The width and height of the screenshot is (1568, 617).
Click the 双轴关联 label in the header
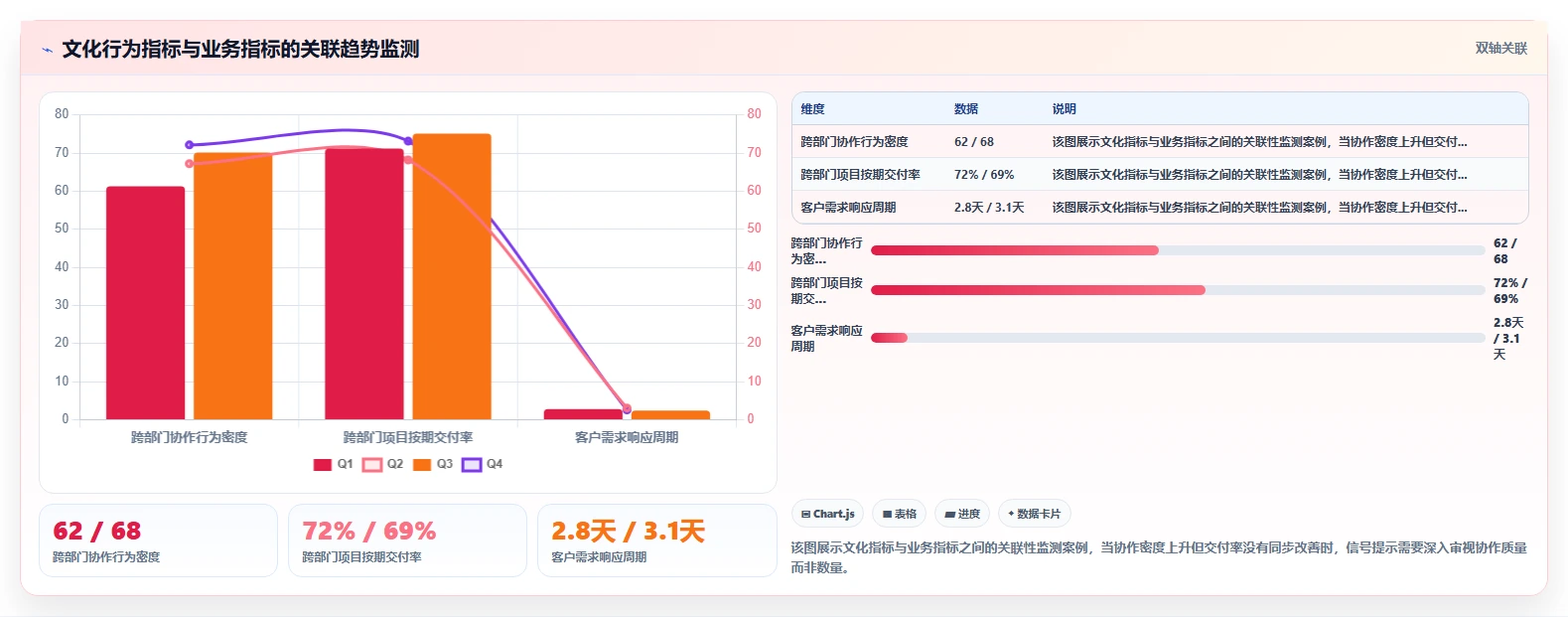point(1500,49)
